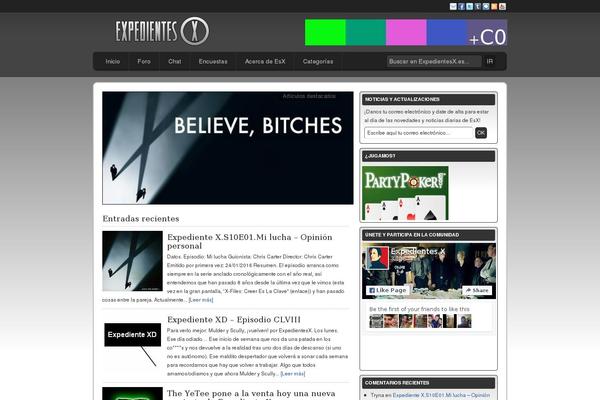Open the Twitter icon in top bar

pyautogui.click(x=470, y=7)
